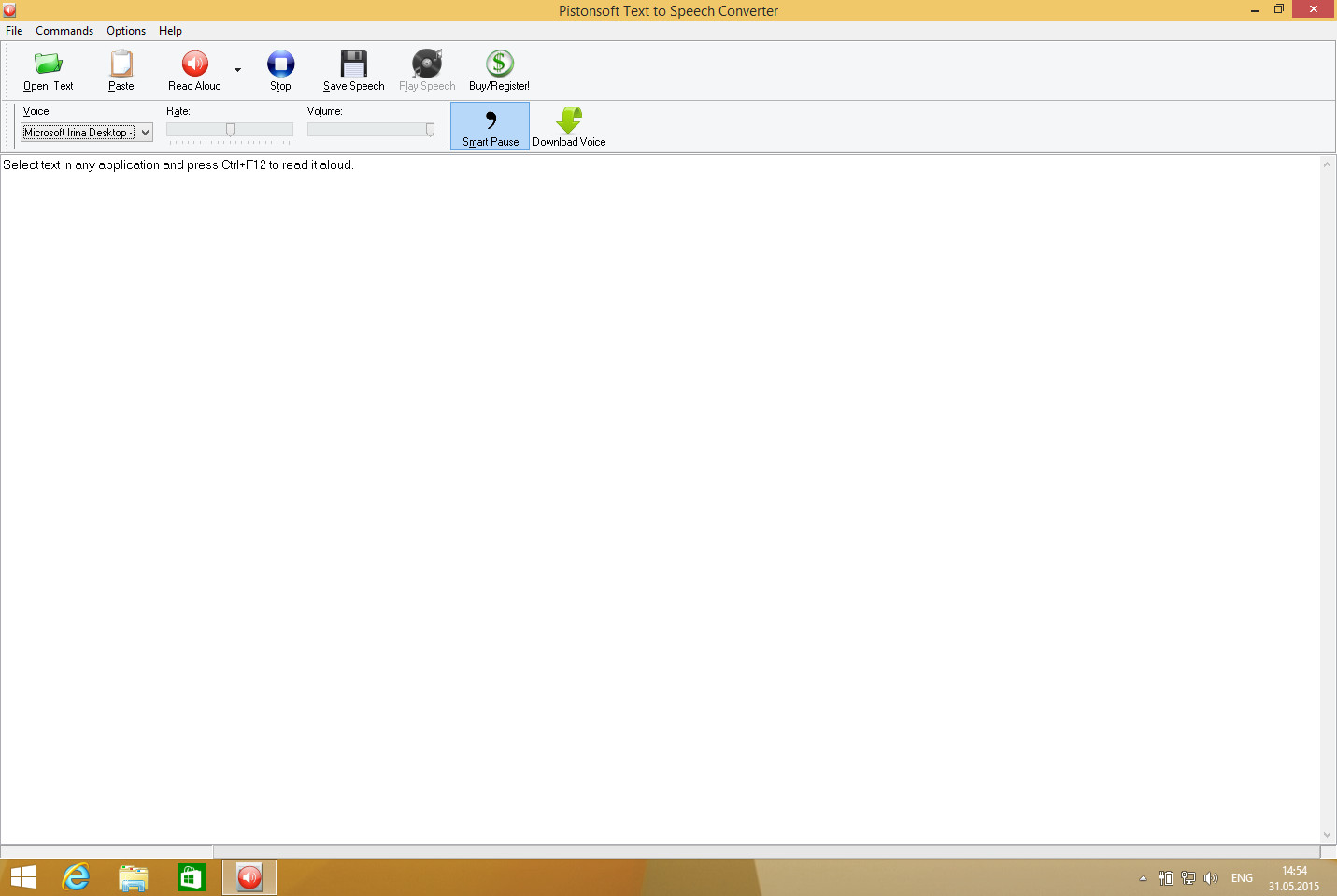The image size is (1337, 896).
Task: Open the taskbar clock and date
Action: [1294, 878]
